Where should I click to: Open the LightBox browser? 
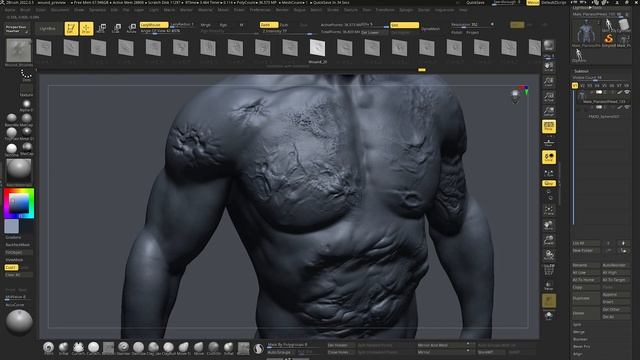coord(48,29)
